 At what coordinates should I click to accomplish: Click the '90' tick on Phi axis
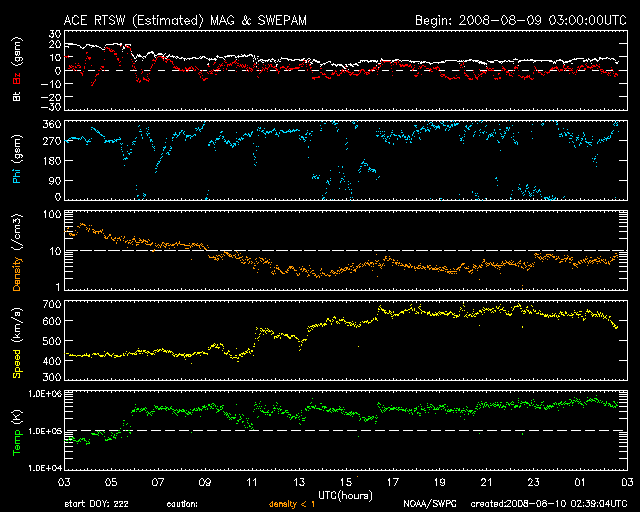tap(55, 180)
